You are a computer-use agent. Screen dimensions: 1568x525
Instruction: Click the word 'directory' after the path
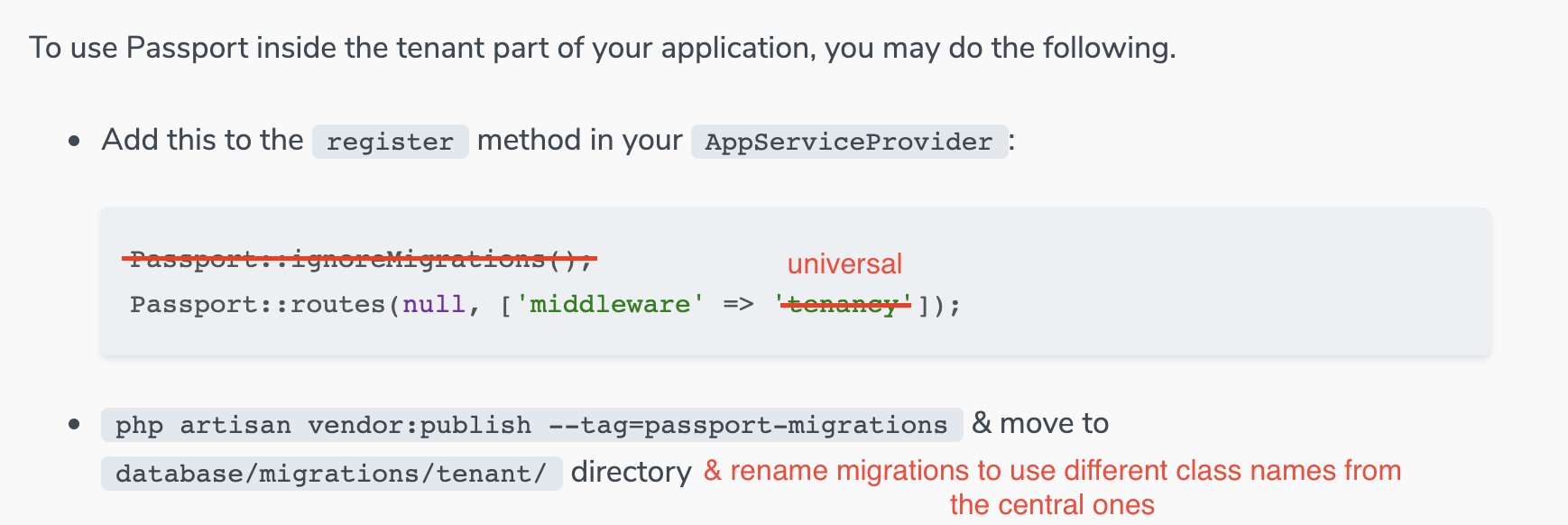click(631, 472)
